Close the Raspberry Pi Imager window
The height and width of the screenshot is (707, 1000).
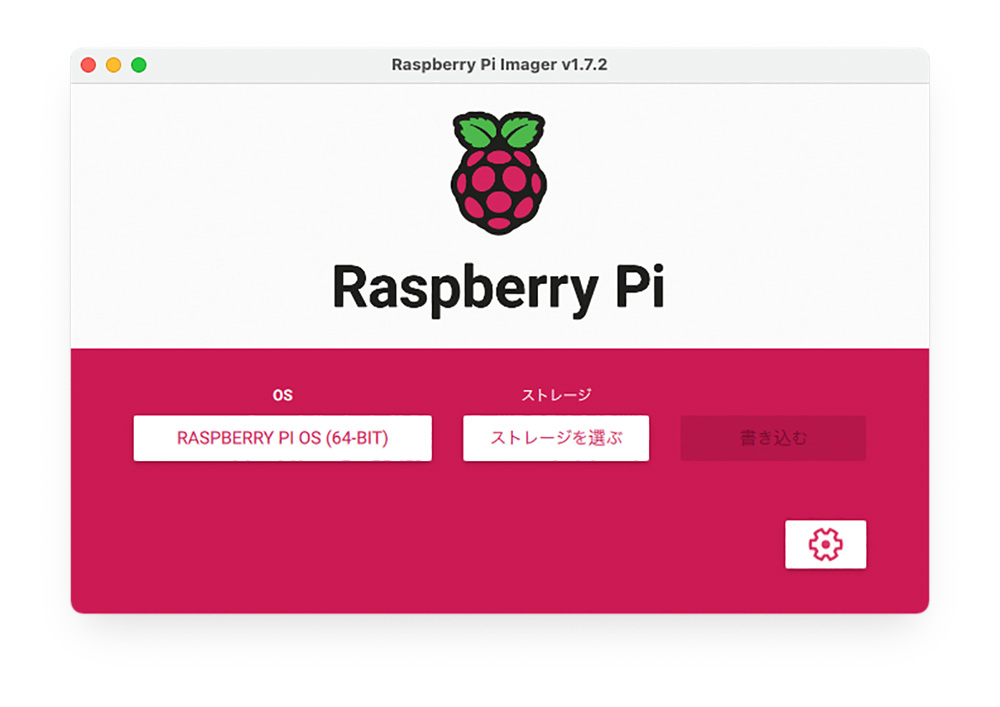(x=89, y=65)
